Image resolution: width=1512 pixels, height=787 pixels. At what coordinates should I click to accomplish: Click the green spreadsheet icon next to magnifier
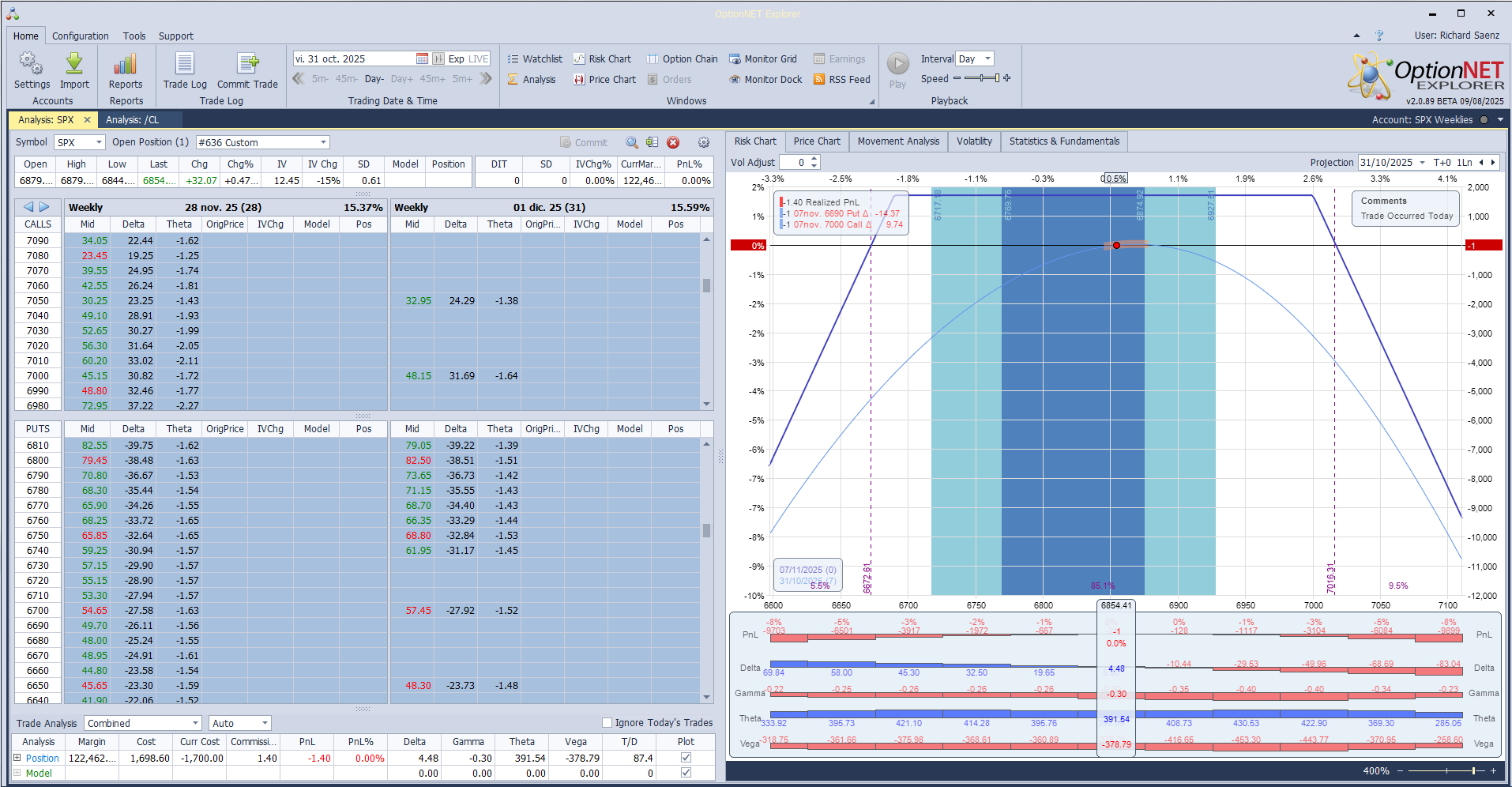tap(652, 142)
